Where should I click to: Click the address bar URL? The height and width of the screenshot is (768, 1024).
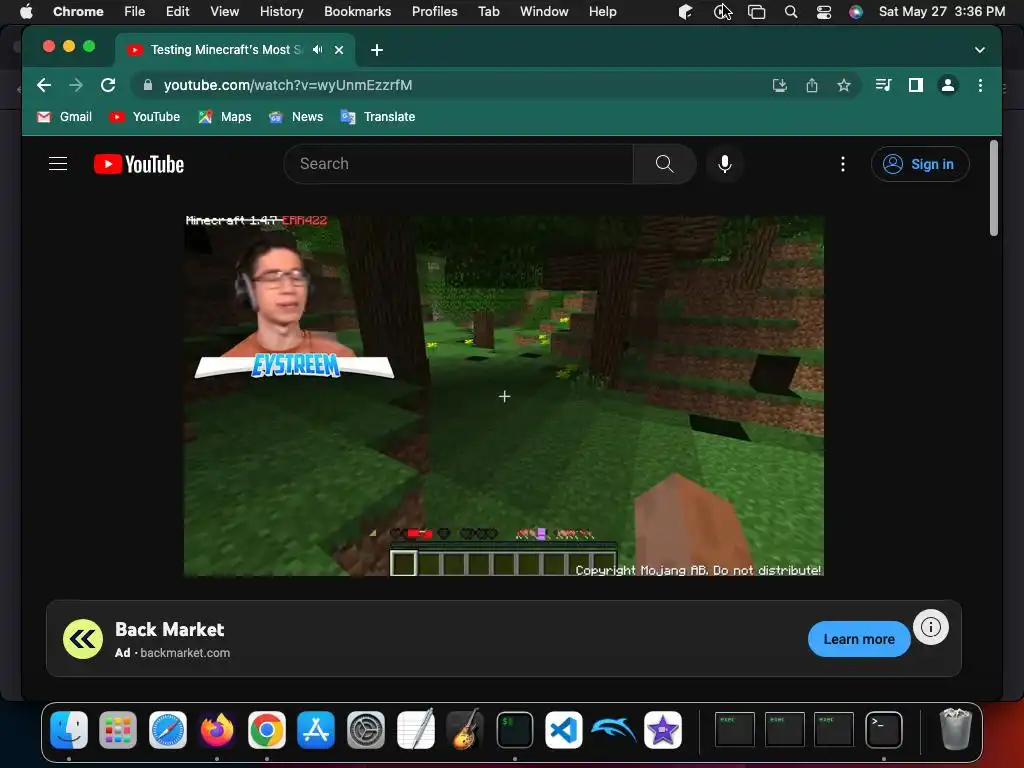[x=288, y=85]
